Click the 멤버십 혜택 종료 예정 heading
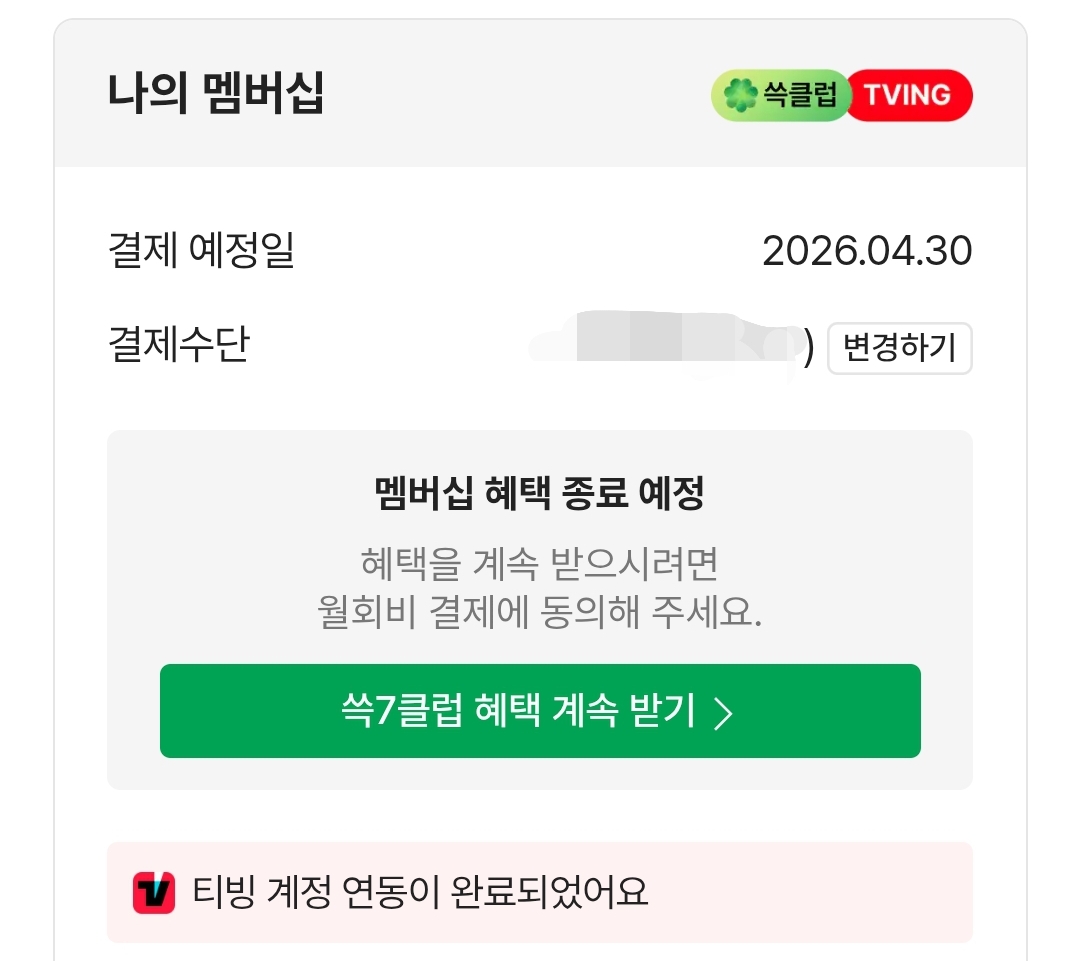The height and width of the screenshot is (961, 1080). point(539,493)
